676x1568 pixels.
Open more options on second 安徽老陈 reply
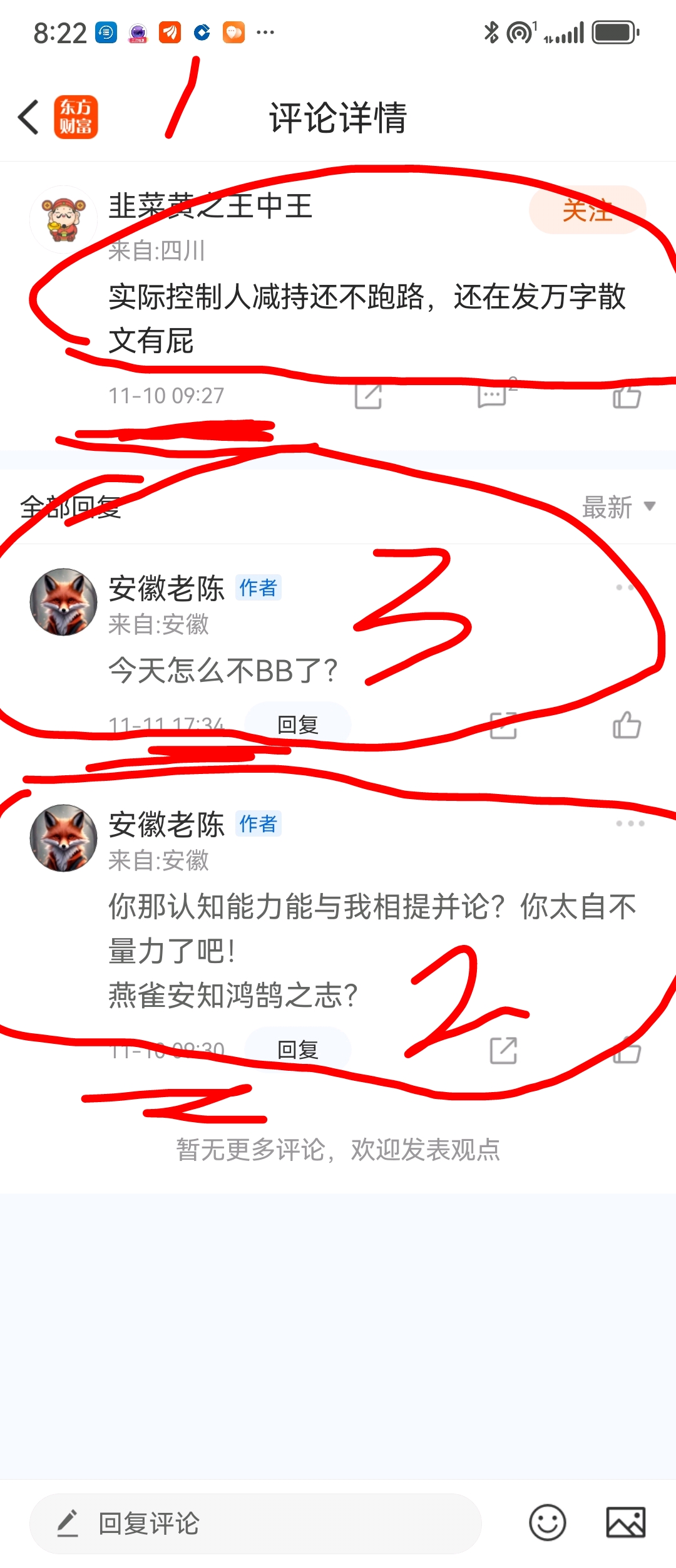point(630,823)
